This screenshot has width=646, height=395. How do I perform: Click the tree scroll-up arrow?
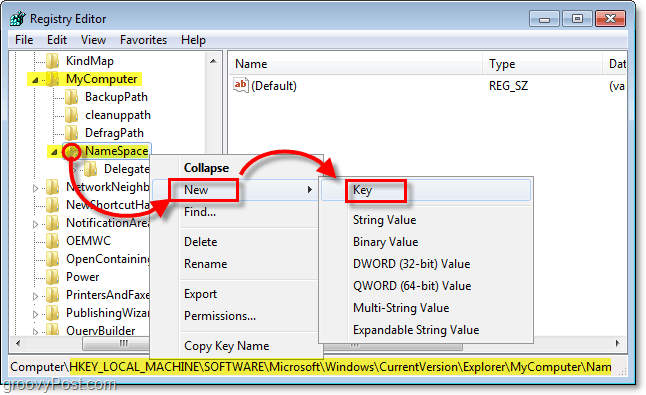point(213,61)
